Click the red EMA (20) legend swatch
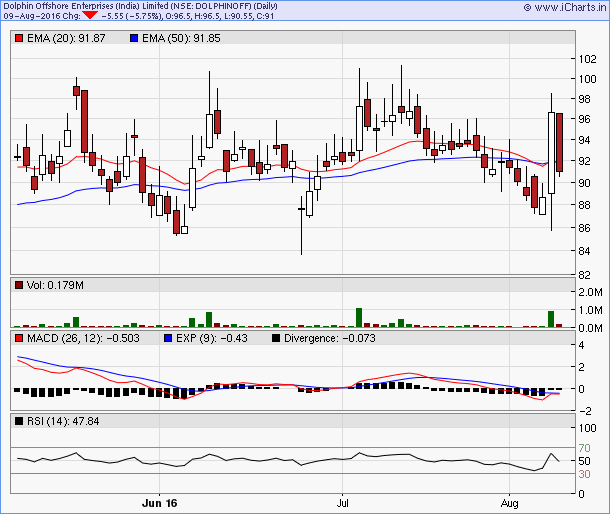Screen dimensions: 610x514 pos(19,38)
